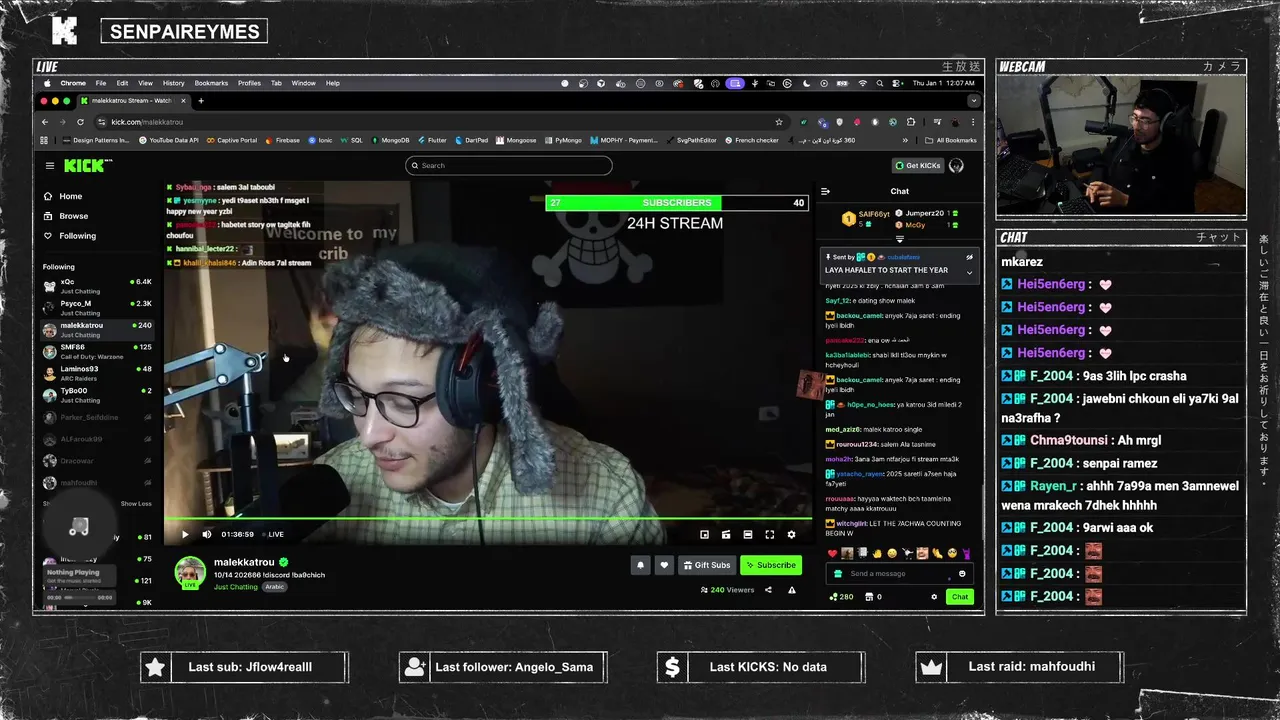Focus the Kick search field

coord(509,165)
